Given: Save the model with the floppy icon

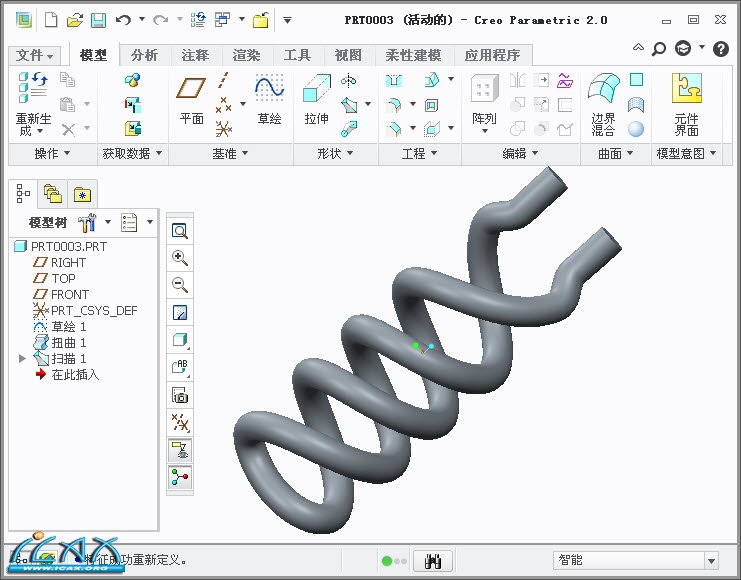Looking at the screenshot, I should (x=98, y=20).
